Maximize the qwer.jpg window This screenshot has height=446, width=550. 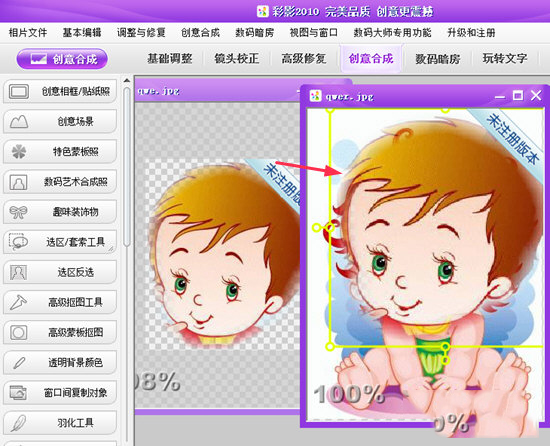518,95
